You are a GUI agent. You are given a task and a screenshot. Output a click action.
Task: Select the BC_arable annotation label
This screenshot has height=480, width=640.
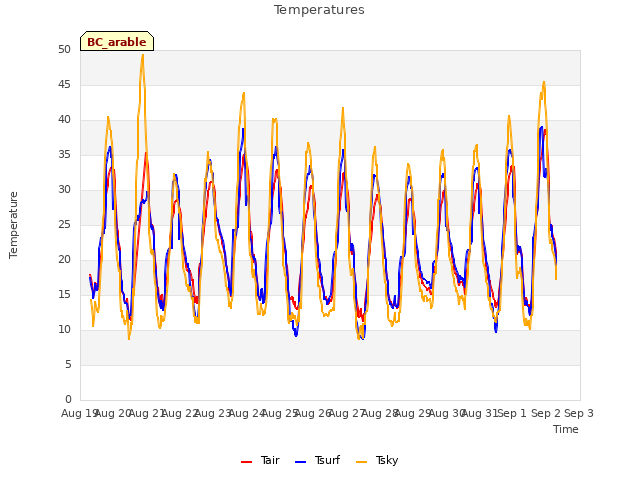tap(117, 42)
